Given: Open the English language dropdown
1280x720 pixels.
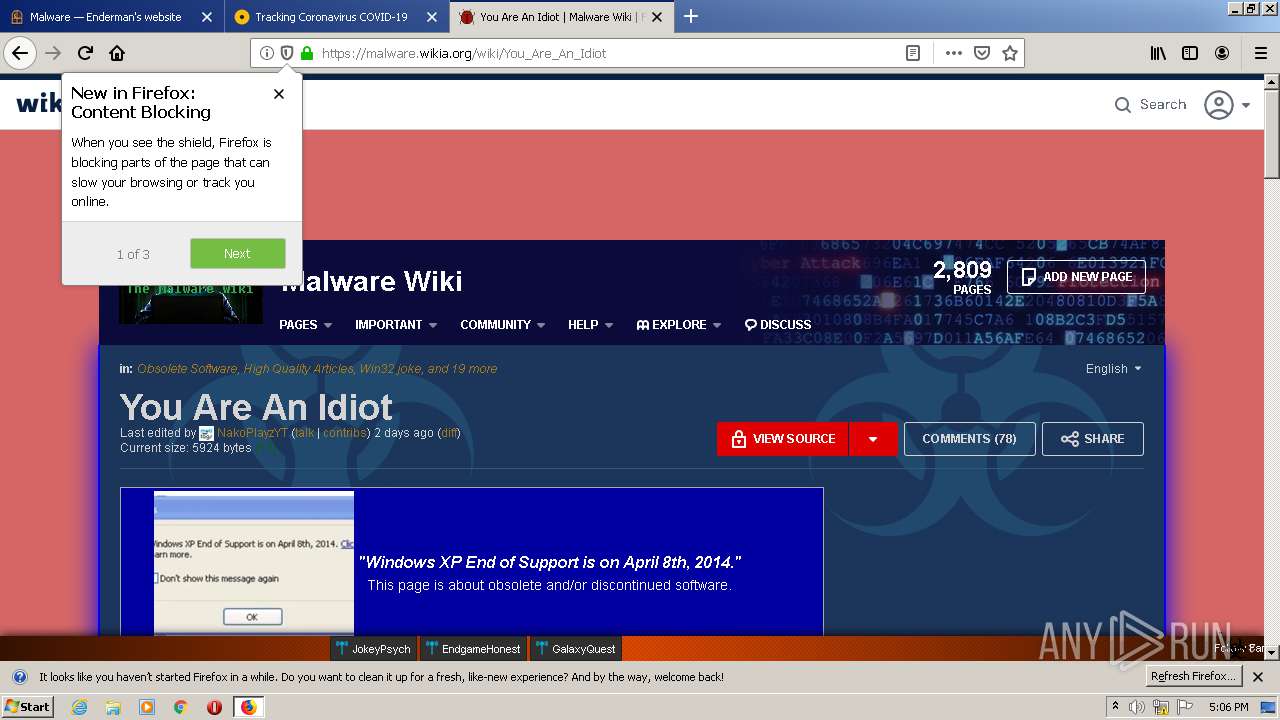Looking at the screenshot, I should click(1114, 369).
